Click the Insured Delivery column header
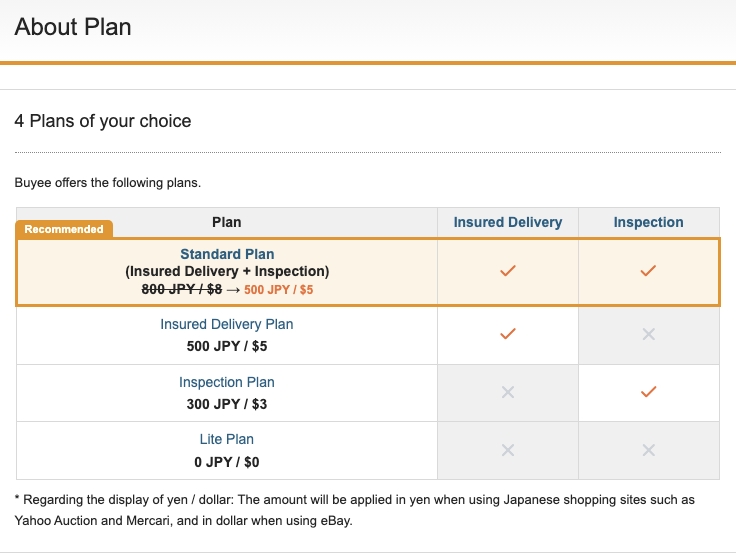Image resolution: width=736 pixels, height=554 pixels. tap(508, 222)
